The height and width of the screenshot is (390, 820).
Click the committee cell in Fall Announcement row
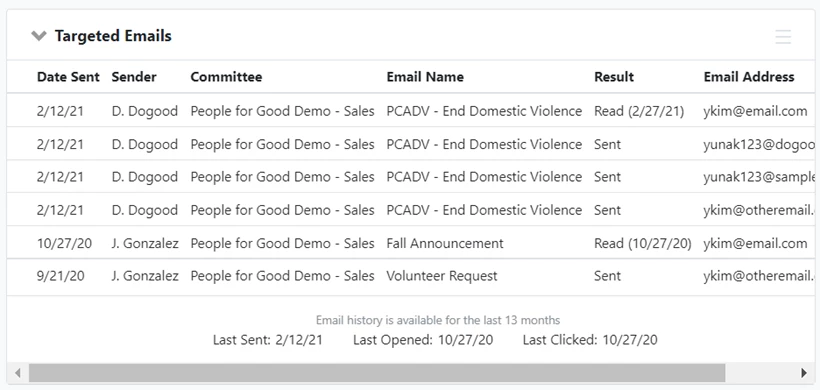tap(282, 243)
